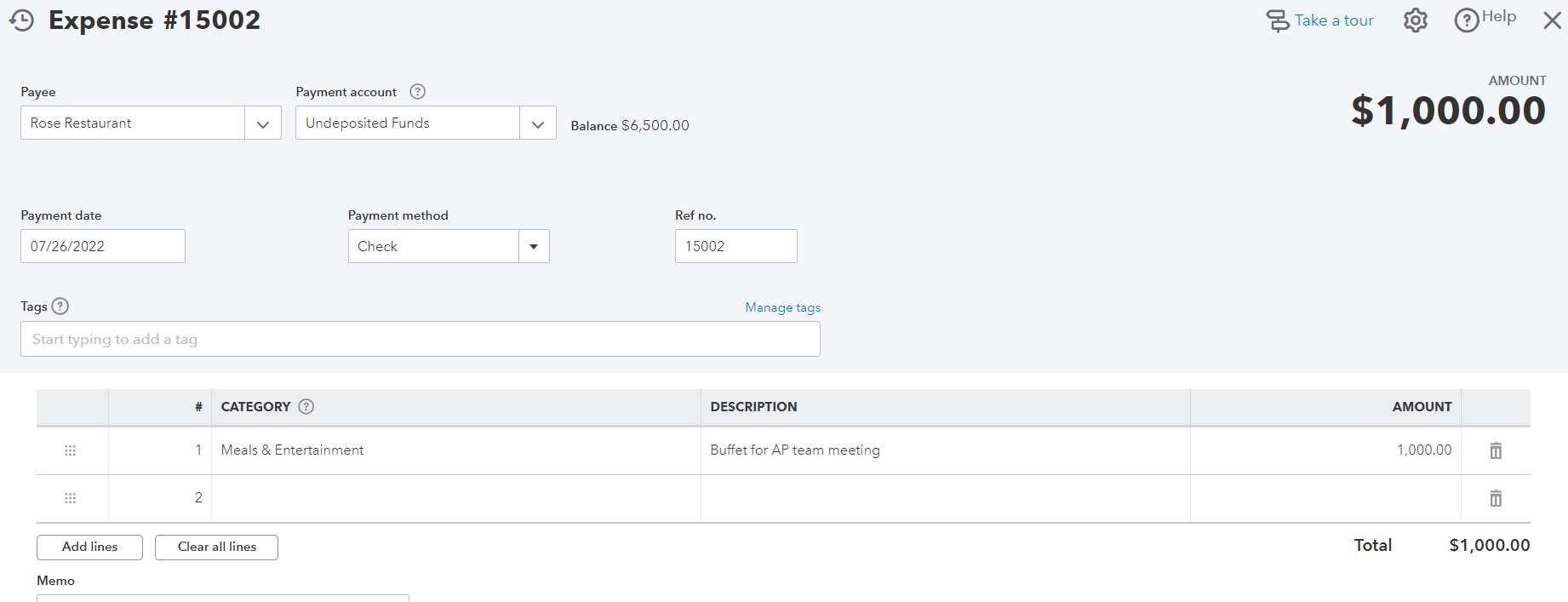Expand the Payment method dropdown
Image resolution: width=1568 pixels, height=602 pixels.
[534, 247]
